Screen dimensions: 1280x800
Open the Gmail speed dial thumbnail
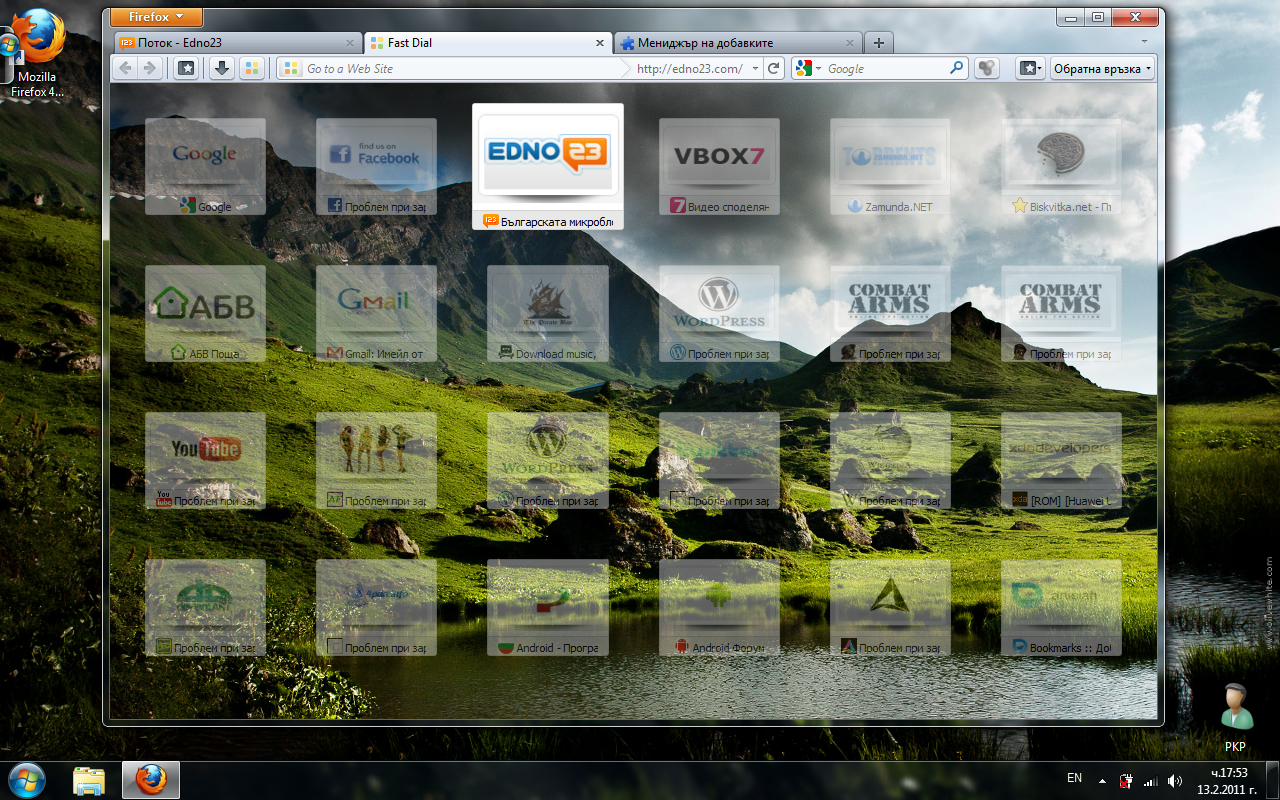tap(376, 313)
